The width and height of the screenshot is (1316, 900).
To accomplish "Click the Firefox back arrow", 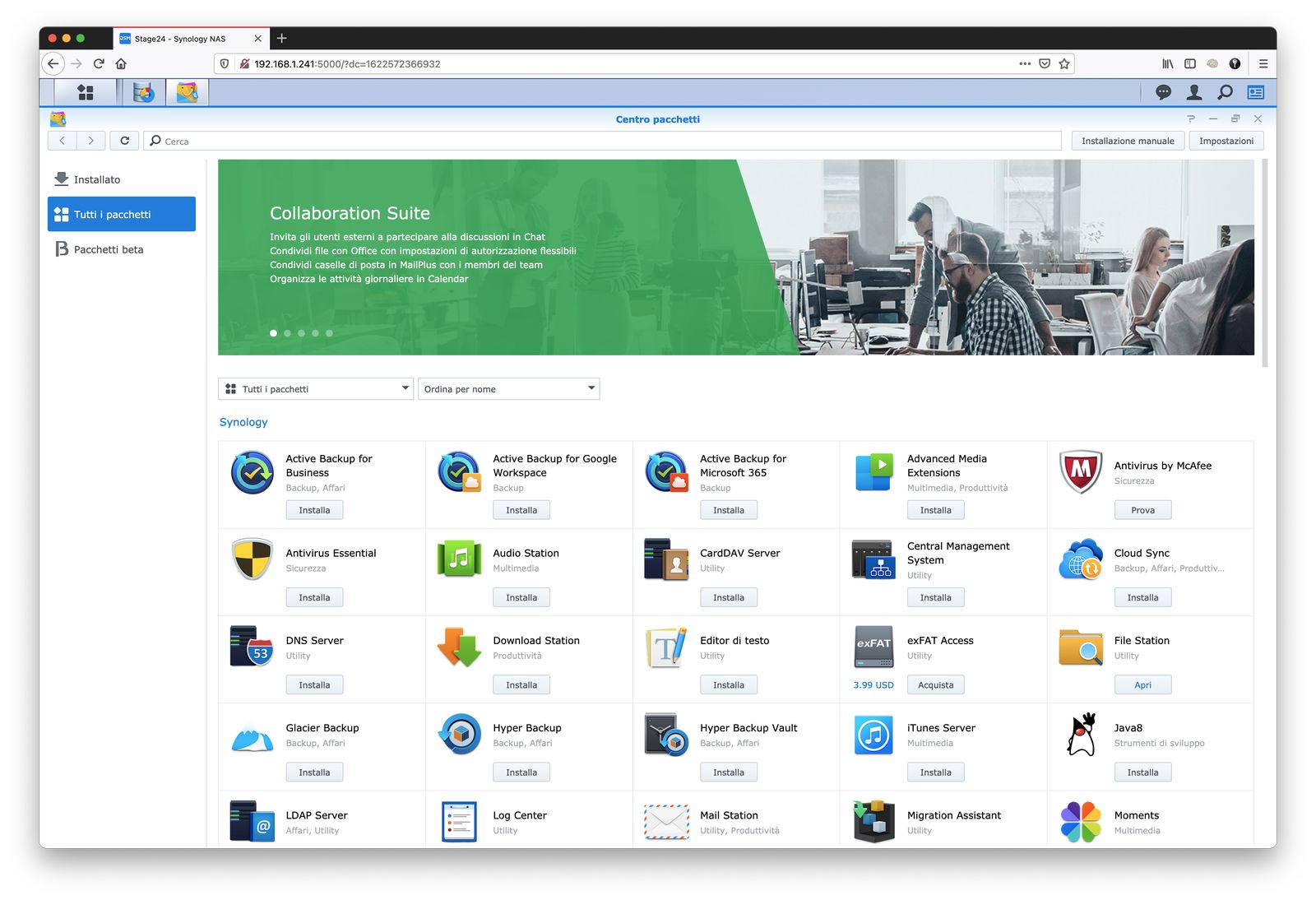I will click(x=53, y=63).
